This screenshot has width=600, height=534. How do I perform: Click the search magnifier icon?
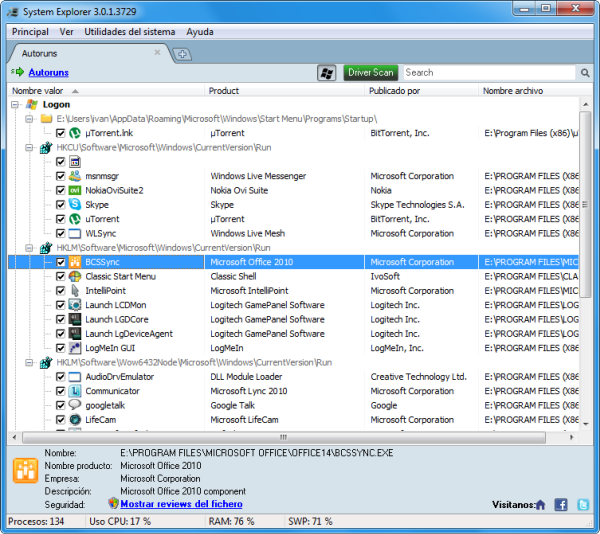(585, 73)
